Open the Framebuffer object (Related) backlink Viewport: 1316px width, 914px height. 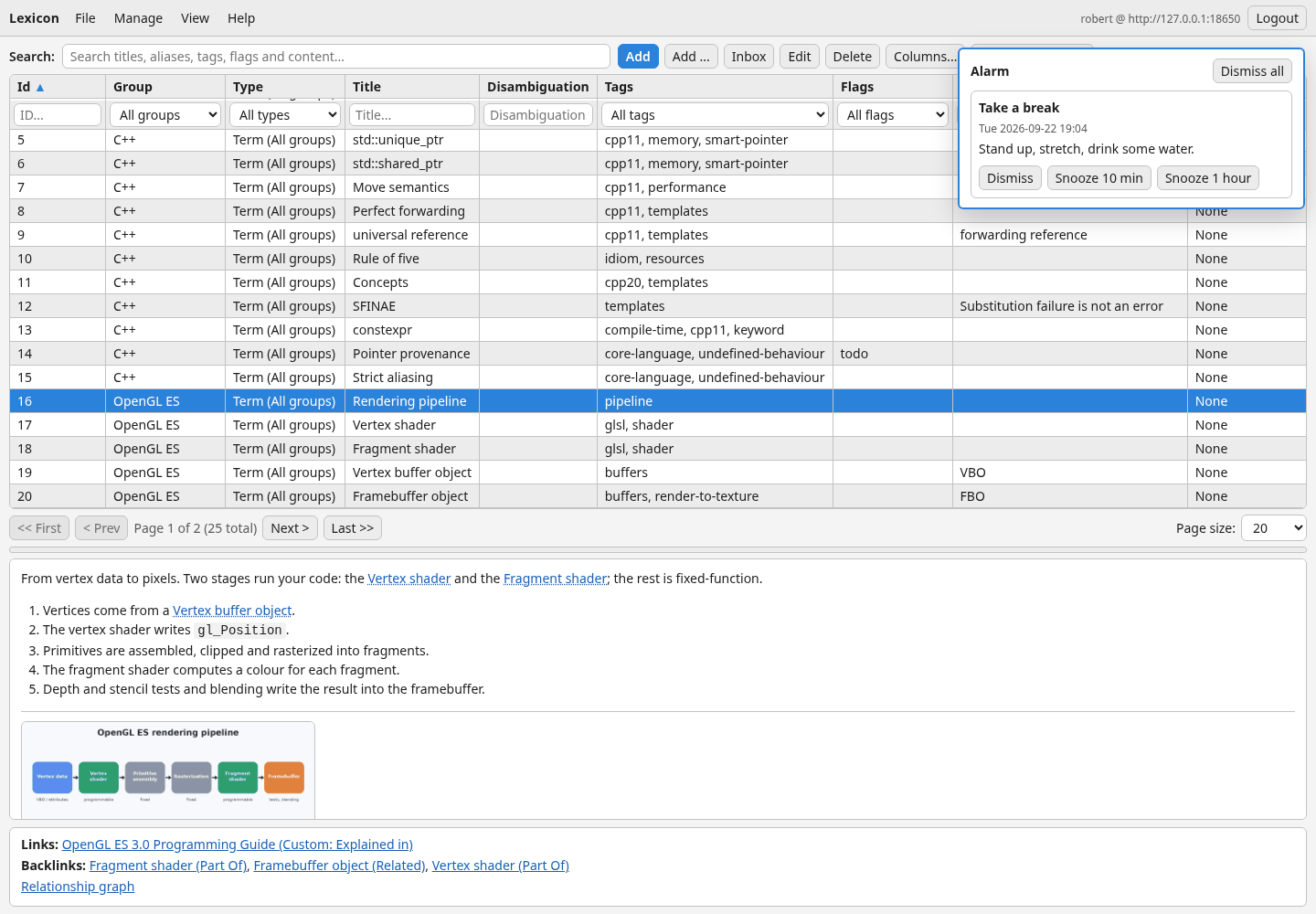(339, 866)
